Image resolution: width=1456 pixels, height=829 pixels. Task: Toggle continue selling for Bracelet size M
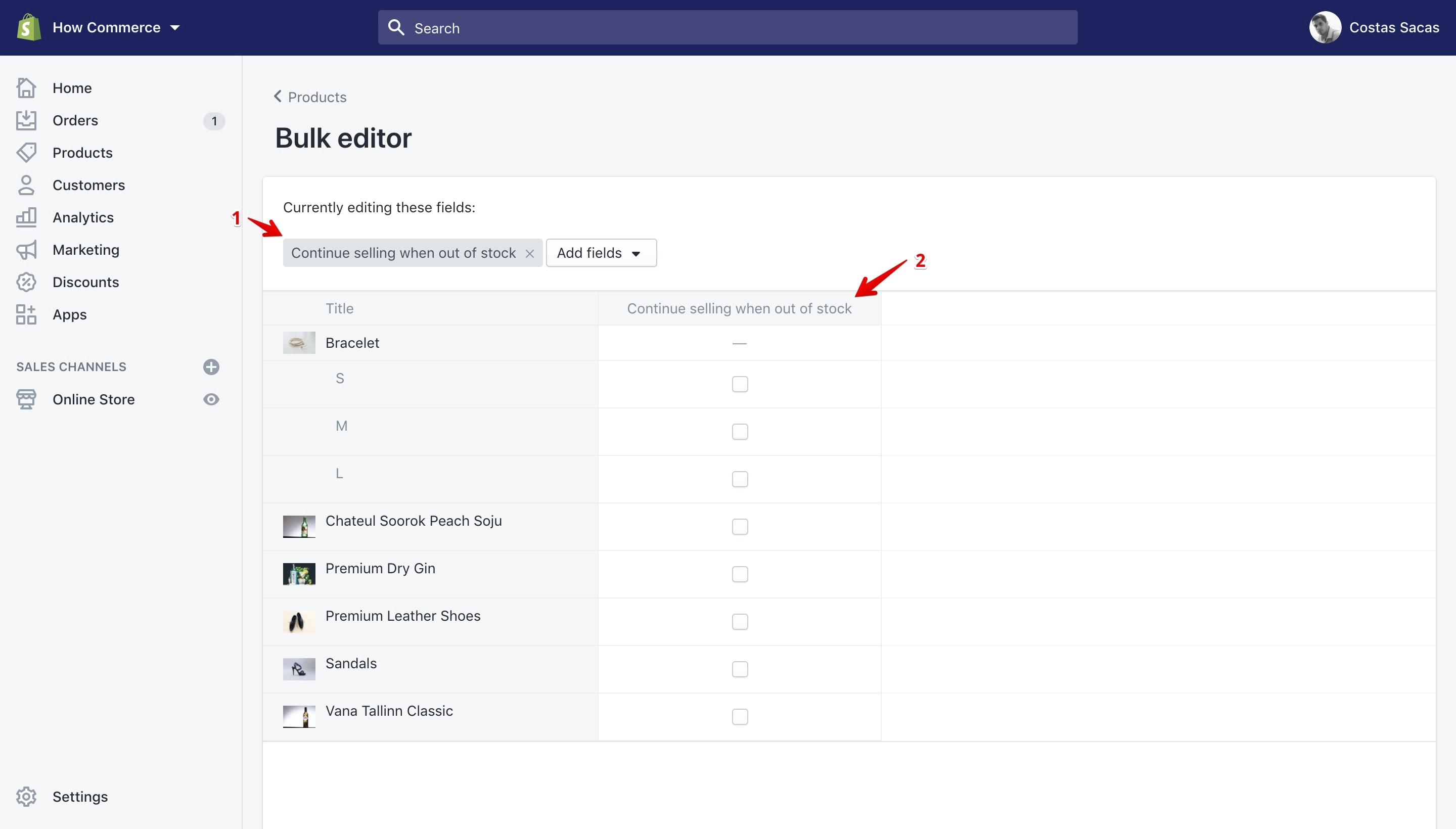(x=740, y=432)
